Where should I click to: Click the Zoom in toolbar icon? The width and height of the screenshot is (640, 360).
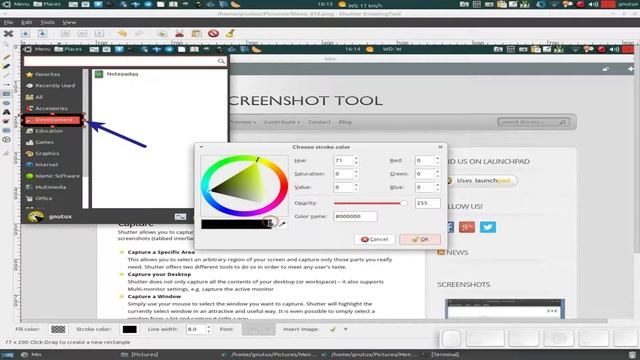click(65, 33)
